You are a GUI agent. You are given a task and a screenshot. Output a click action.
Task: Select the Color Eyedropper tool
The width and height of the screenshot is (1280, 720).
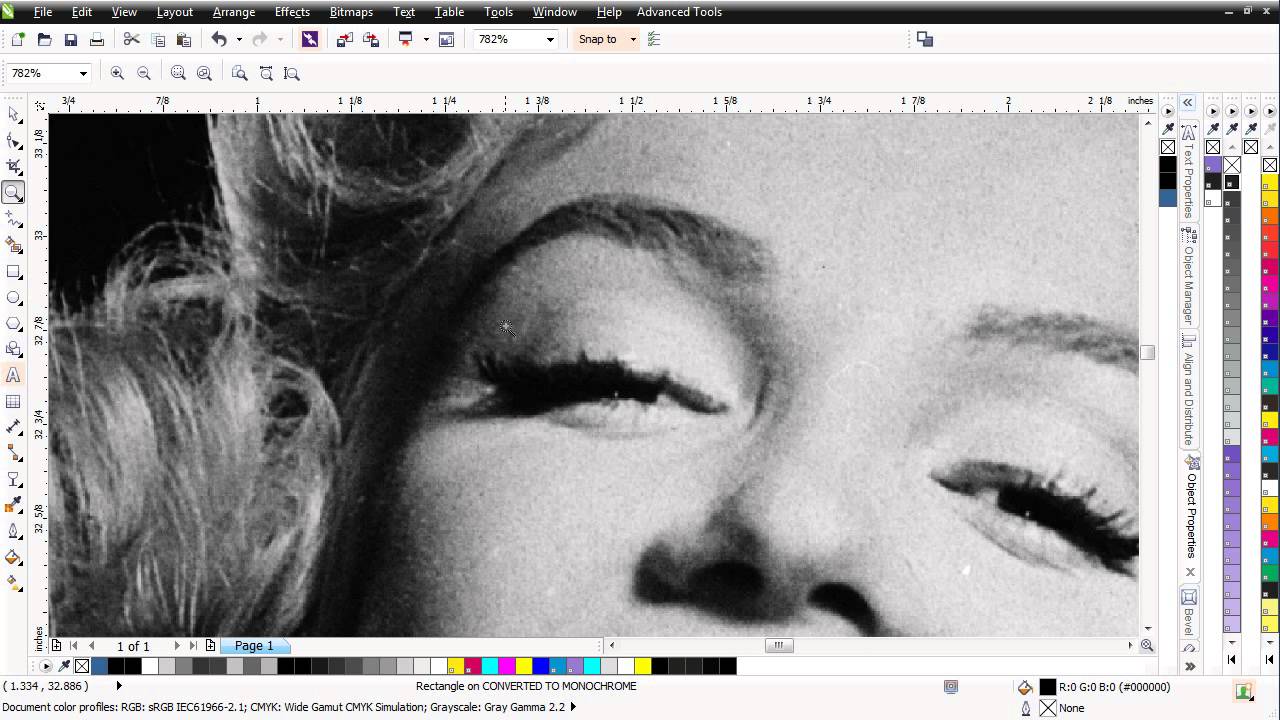[14, 505]
